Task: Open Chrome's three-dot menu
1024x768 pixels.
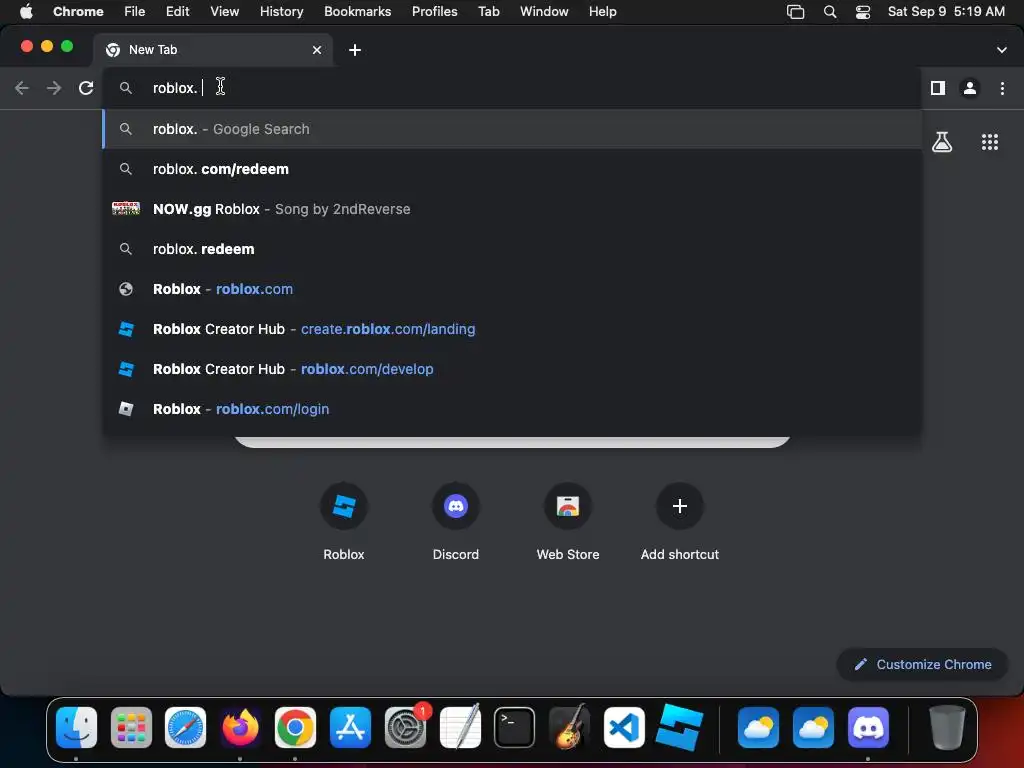Action: (x=1002, y=88)
